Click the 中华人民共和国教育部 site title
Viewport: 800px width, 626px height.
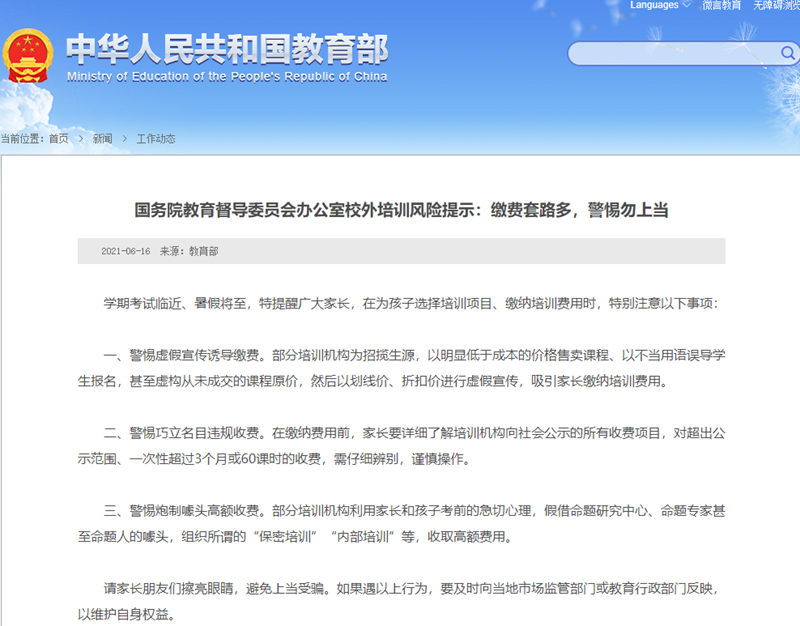click(x=226, y=49)
